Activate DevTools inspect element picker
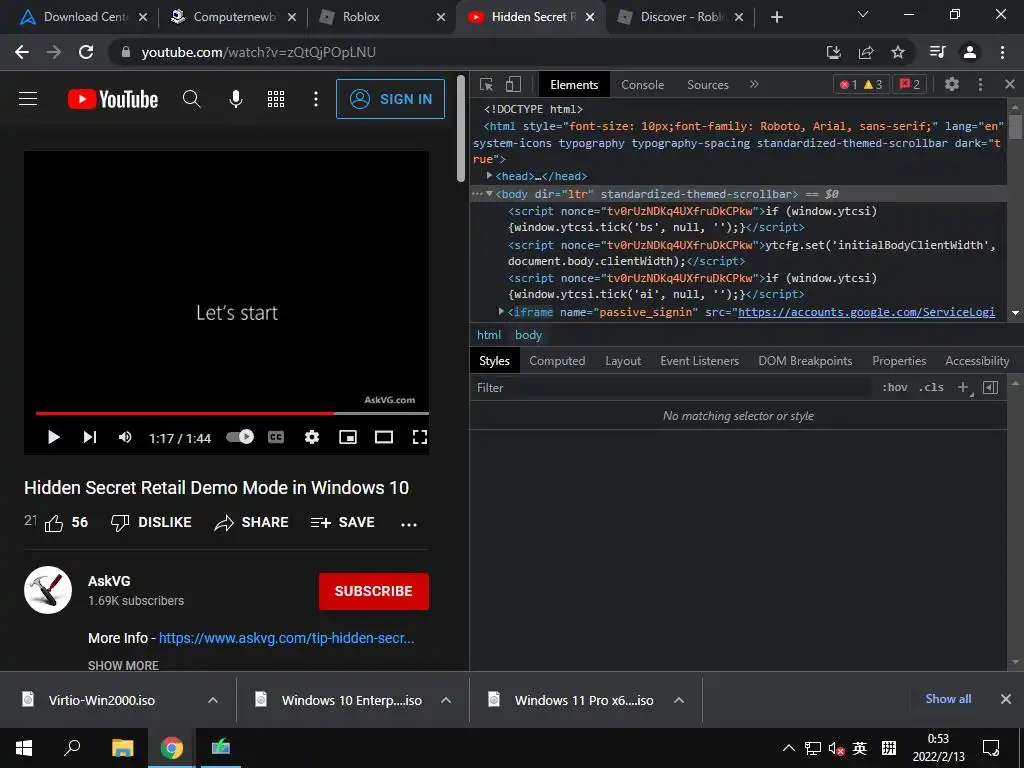 pyautogui.click(x=487, y=84)
